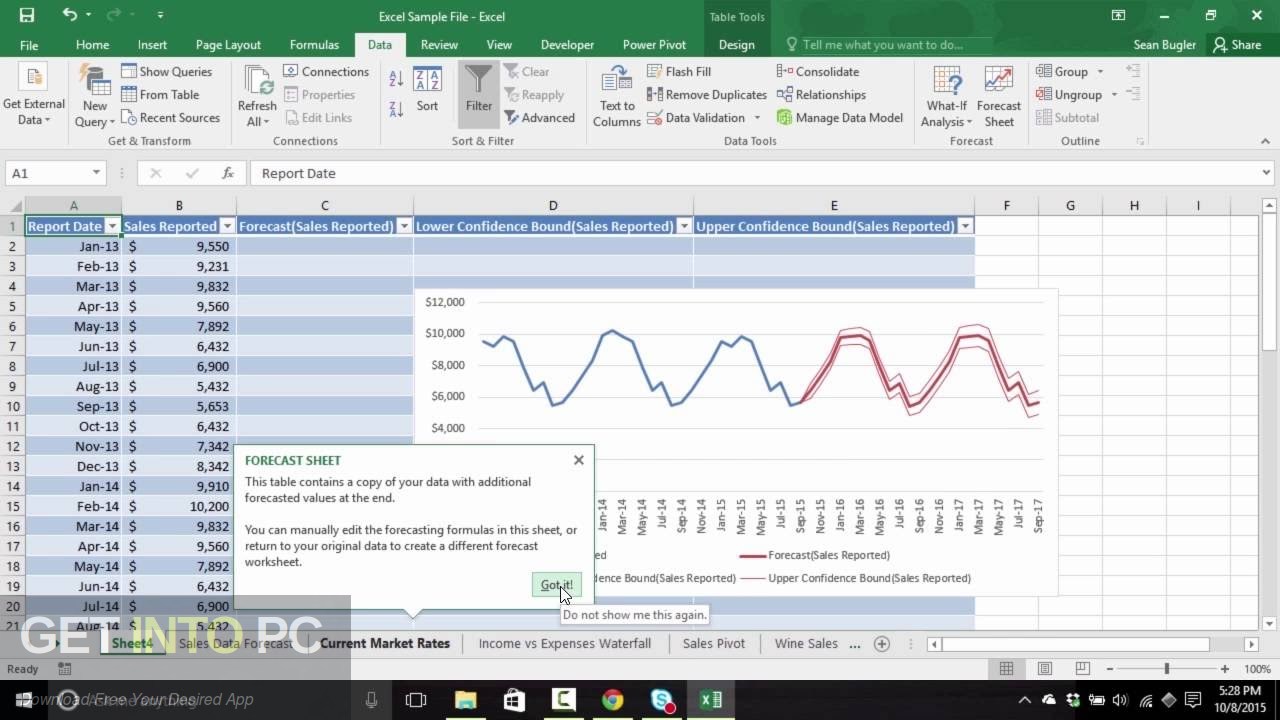Click the Share button

point(1237,45)
